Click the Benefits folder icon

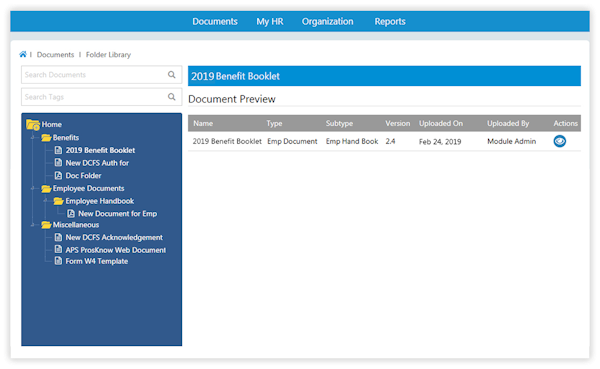coord(46,137)
